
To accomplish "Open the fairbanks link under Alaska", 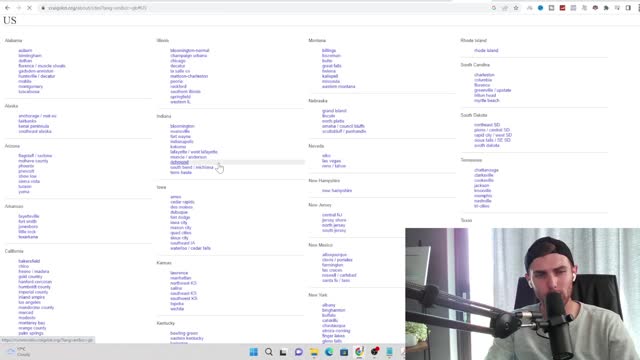I will coord(27,121).
